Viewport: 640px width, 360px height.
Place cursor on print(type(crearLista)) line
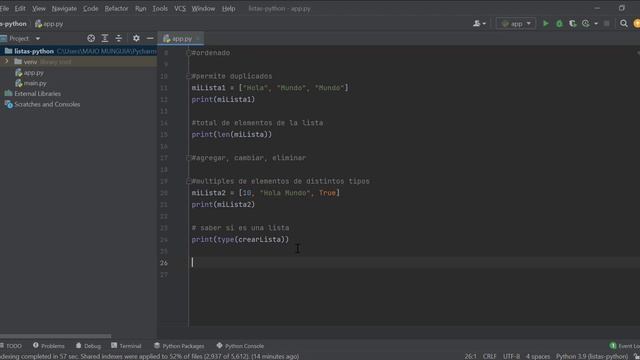click(240, 240)
